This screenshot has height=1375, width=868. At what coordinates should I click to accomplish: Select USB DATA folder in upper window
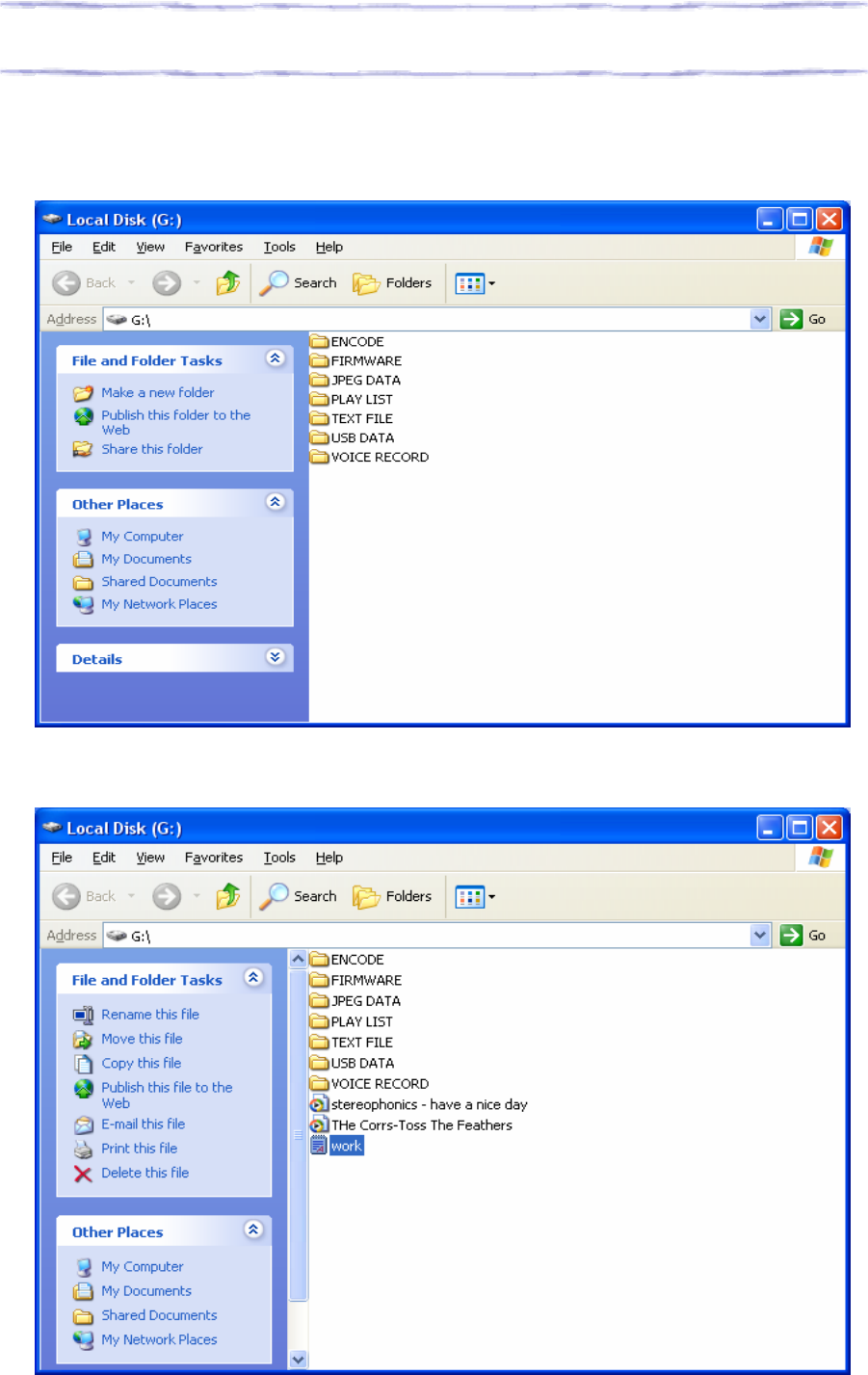(x=353, y=437)
